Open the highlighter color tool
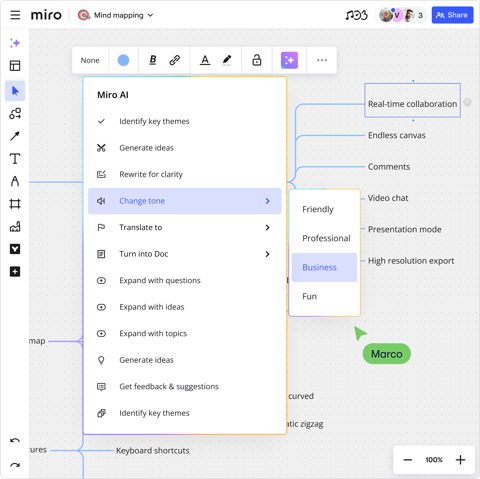The image size is (480, 479). pyautogui.click(x=227, y=60)
